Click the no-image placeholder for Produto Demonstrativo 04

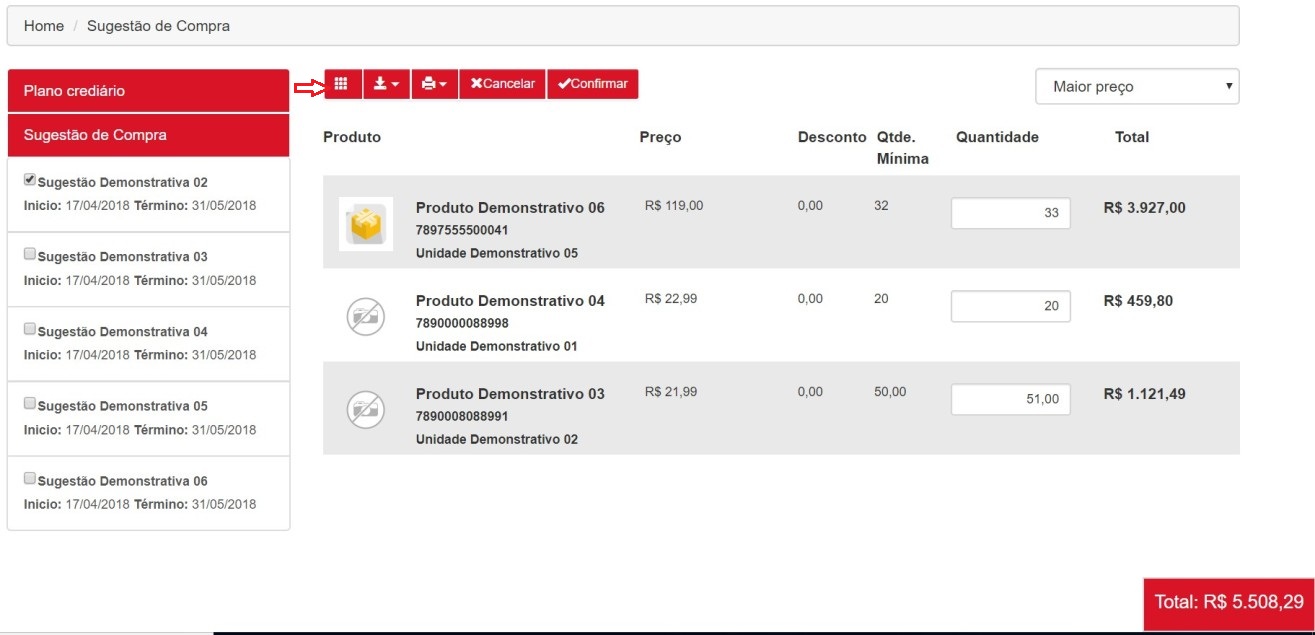coord(366,316)
